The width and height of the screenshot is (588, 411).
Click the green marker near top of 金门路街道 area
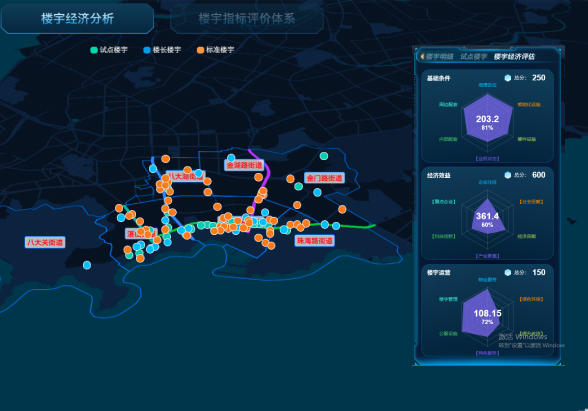coord(324,156)
